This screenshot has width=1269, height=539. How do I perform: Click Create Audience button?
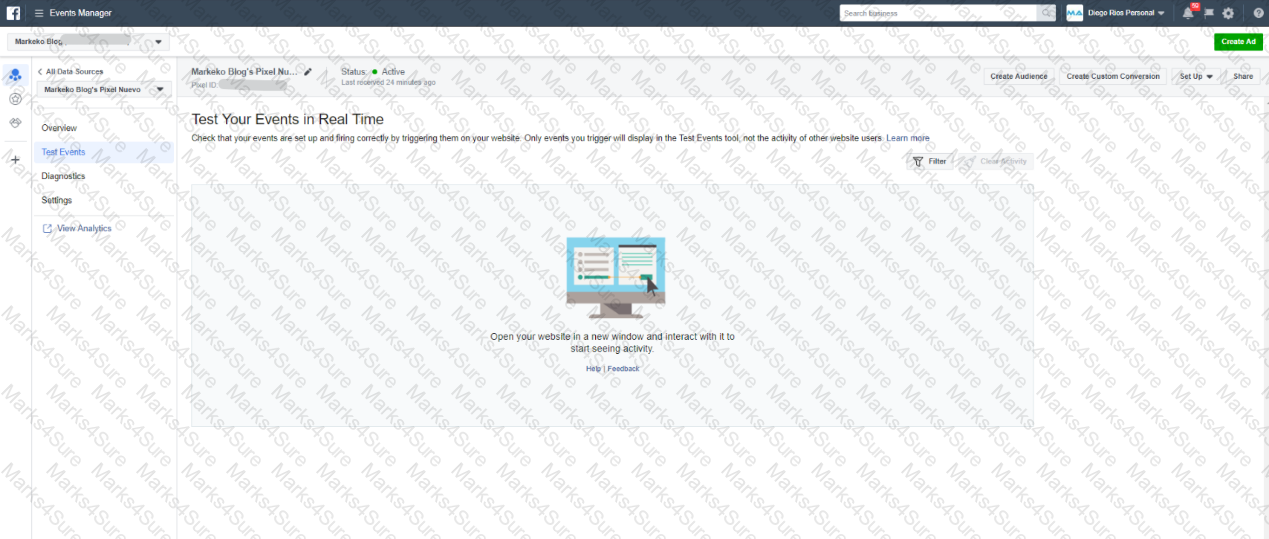click(1019, 76)
